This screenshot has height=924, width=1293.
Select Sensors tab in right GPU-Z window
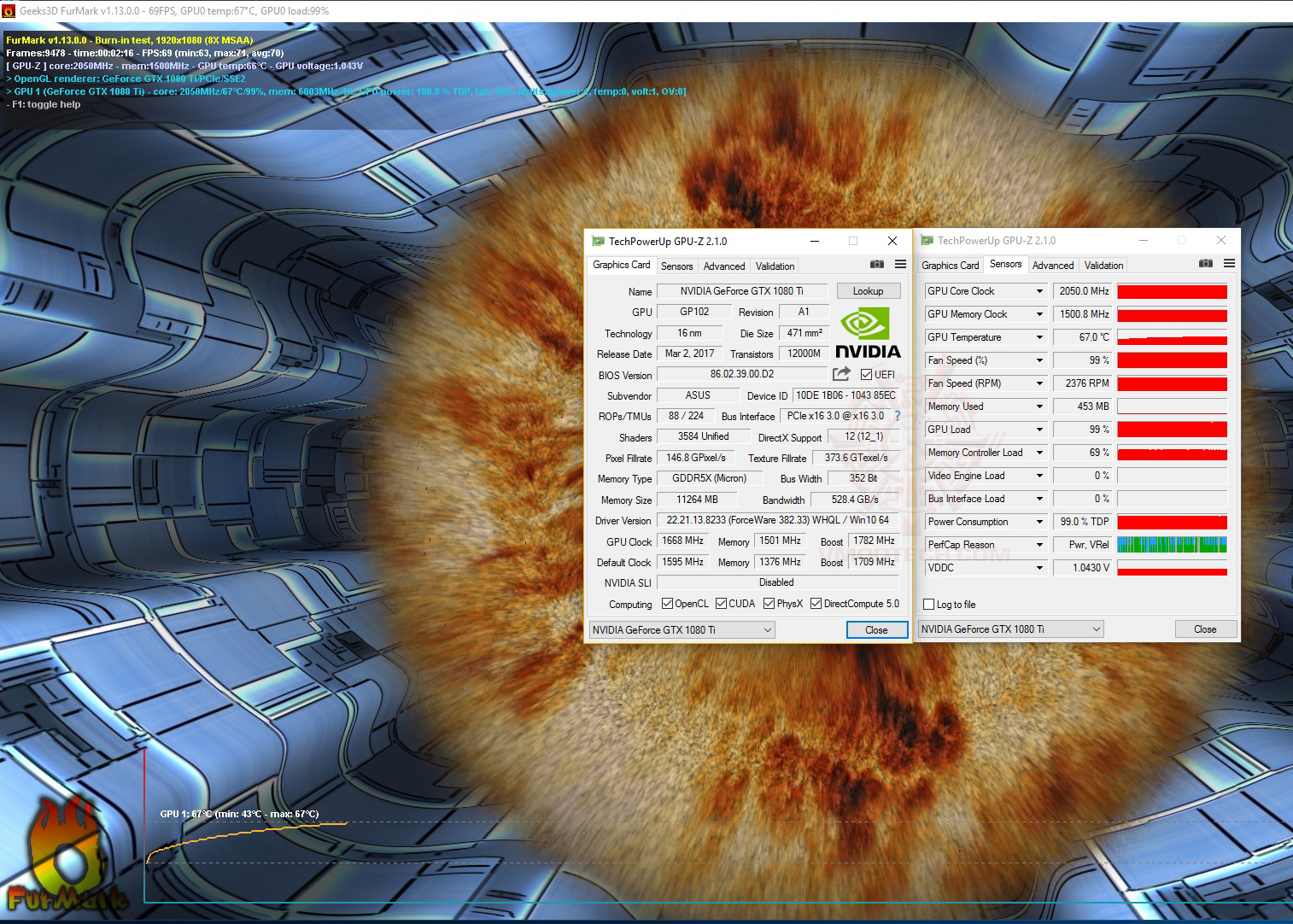point(1006,264)
